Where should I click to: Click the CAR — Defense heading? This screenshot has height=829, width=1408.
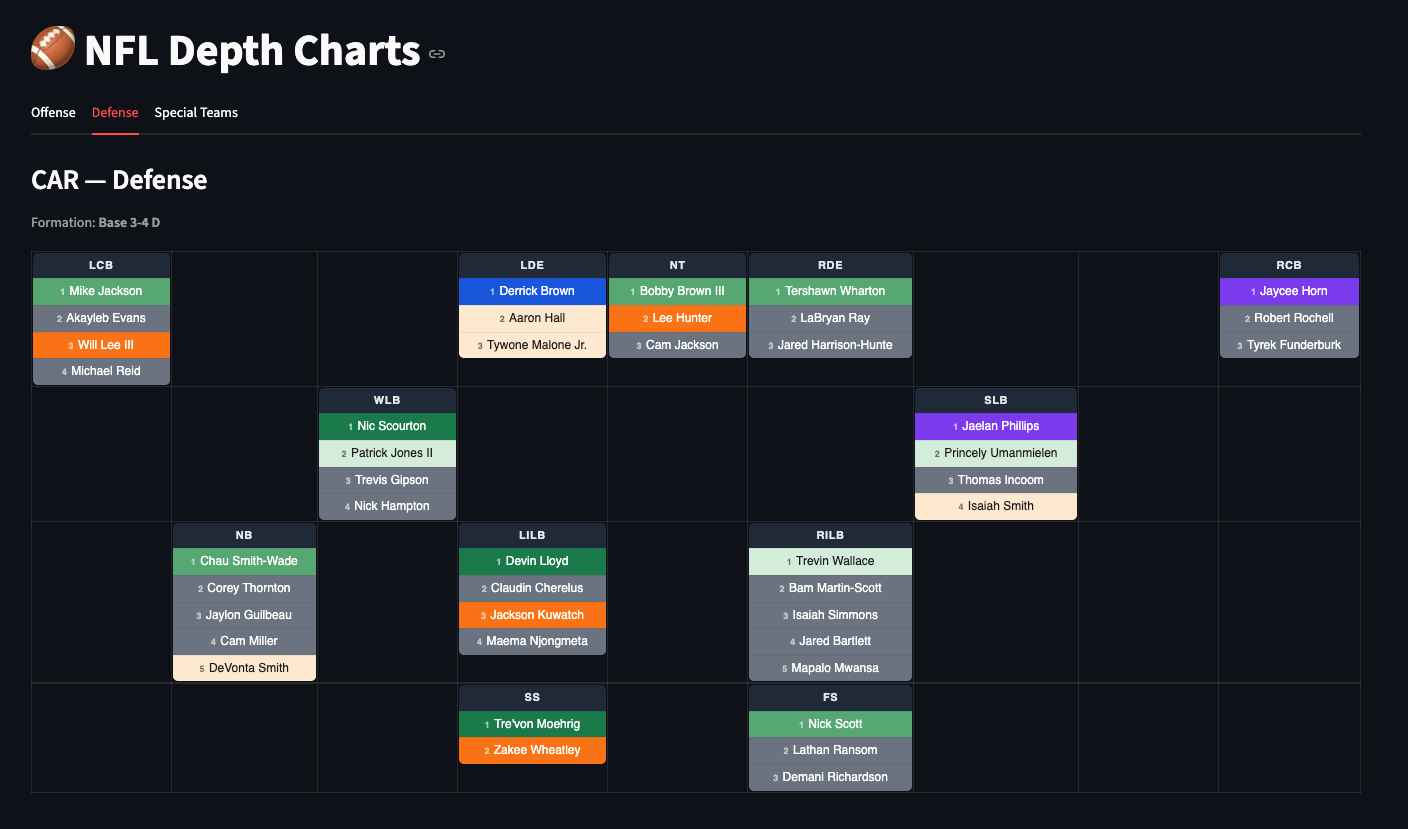[x=119, y=180]
